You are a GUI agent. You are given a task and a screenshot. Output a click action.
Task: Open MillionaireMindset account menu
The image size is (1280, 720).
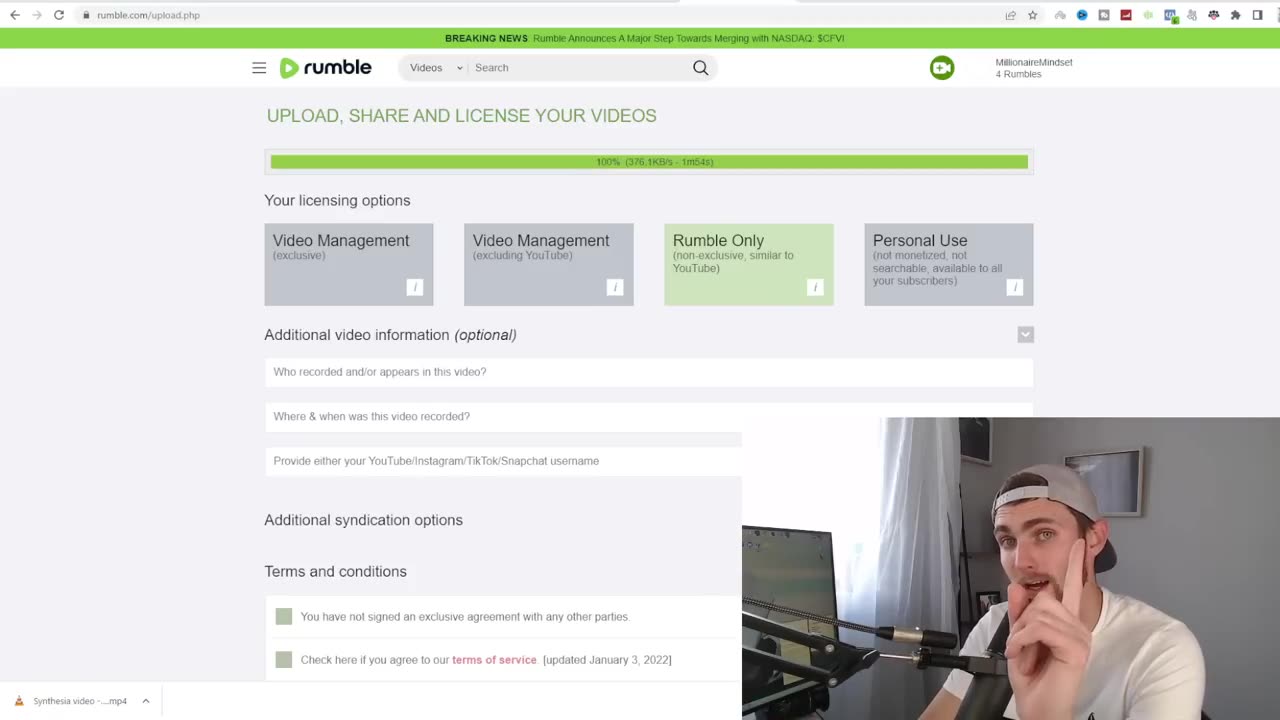tap(1034, 62)
